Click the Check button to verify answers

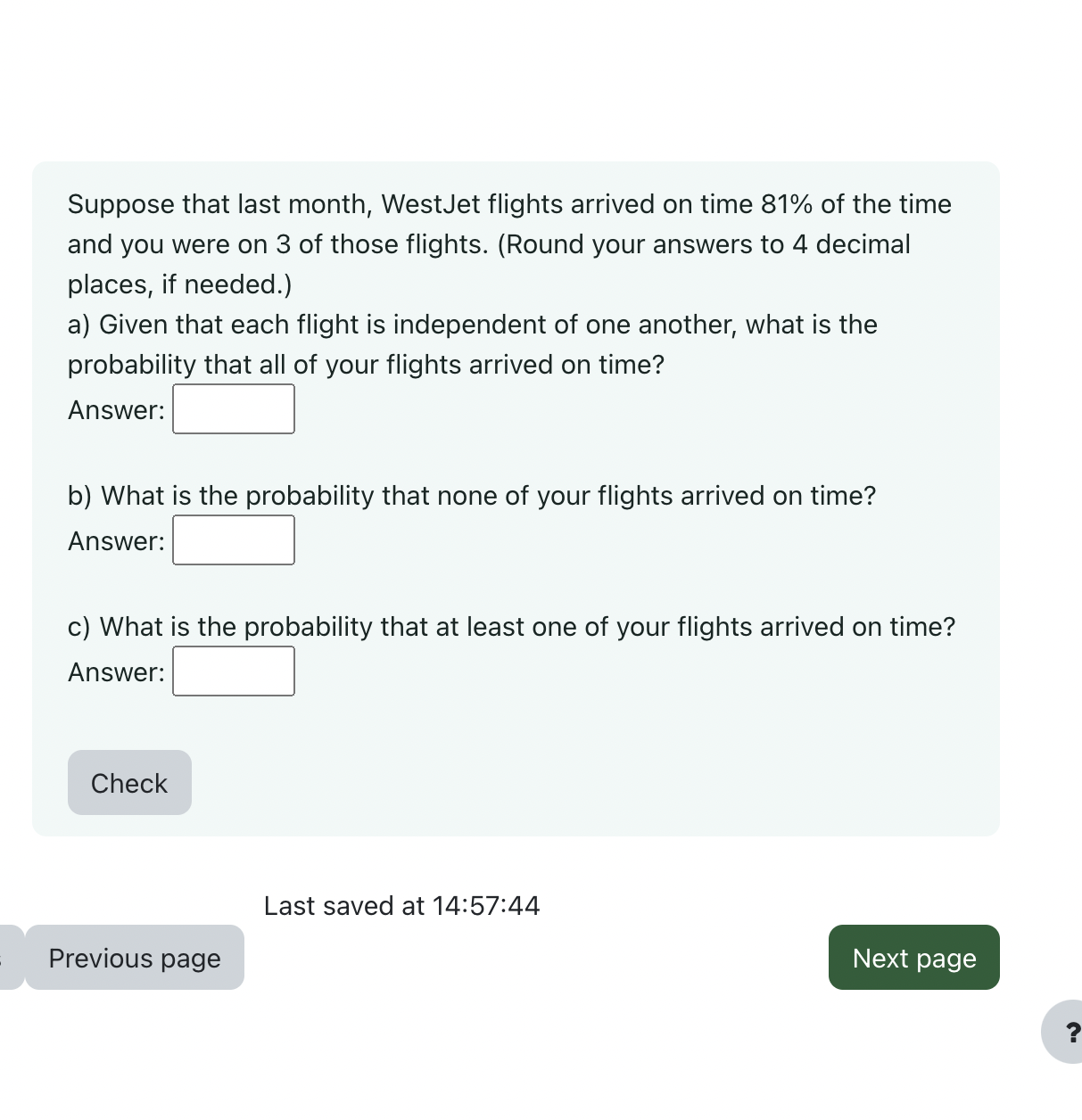click(x=129, y=782)
